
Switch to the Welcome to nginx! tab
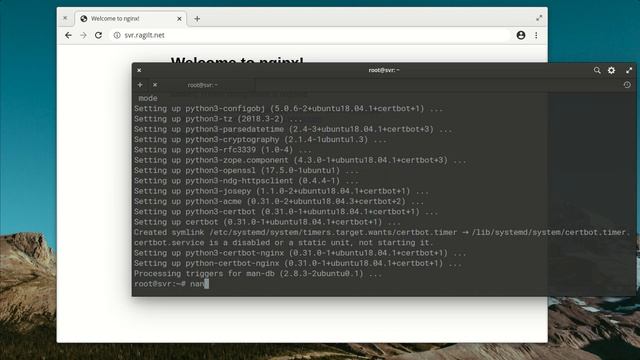coord(131,19)
